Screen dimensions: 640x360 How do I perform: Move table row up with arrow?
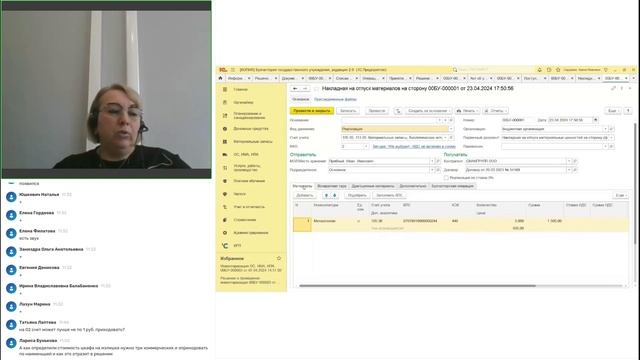[x=326, y=196]
